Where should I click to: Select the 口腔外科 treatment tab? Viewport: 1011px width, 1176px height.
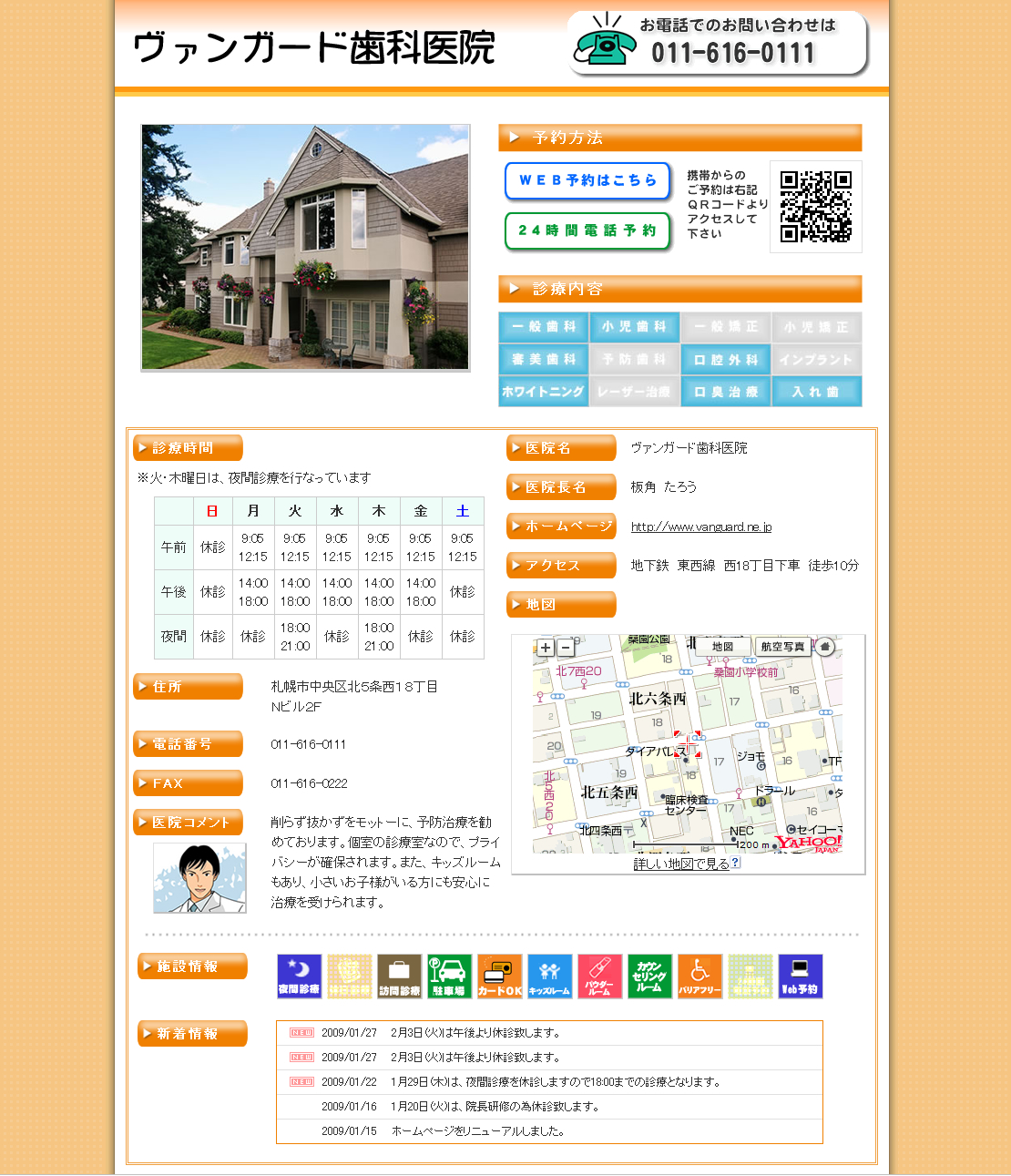[x=726, y=360]
